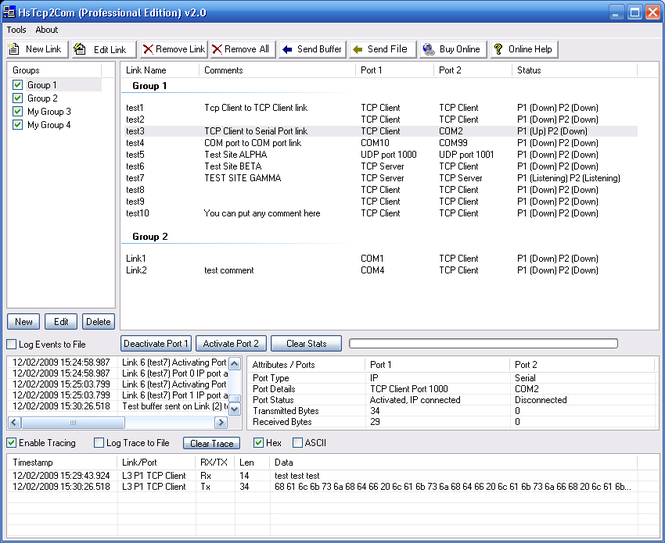
Task: Open the About menu
Action: pyautogui.click(x=47, y=30)
